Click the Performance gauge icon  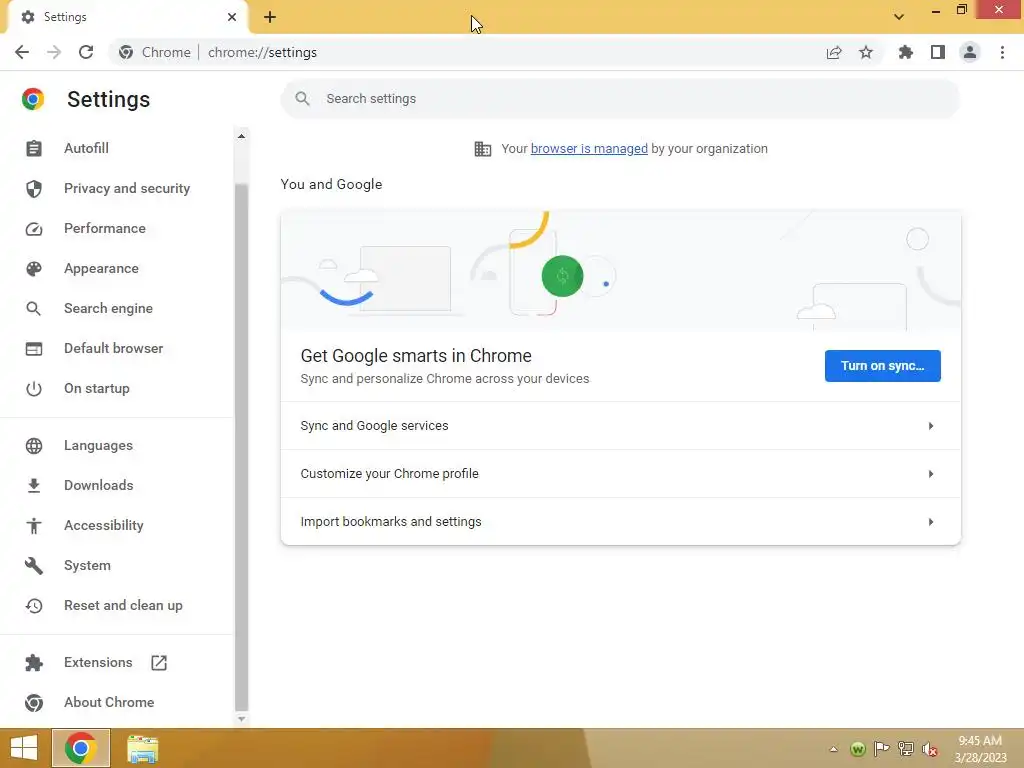pyautogui.click(x=34, y=229)
